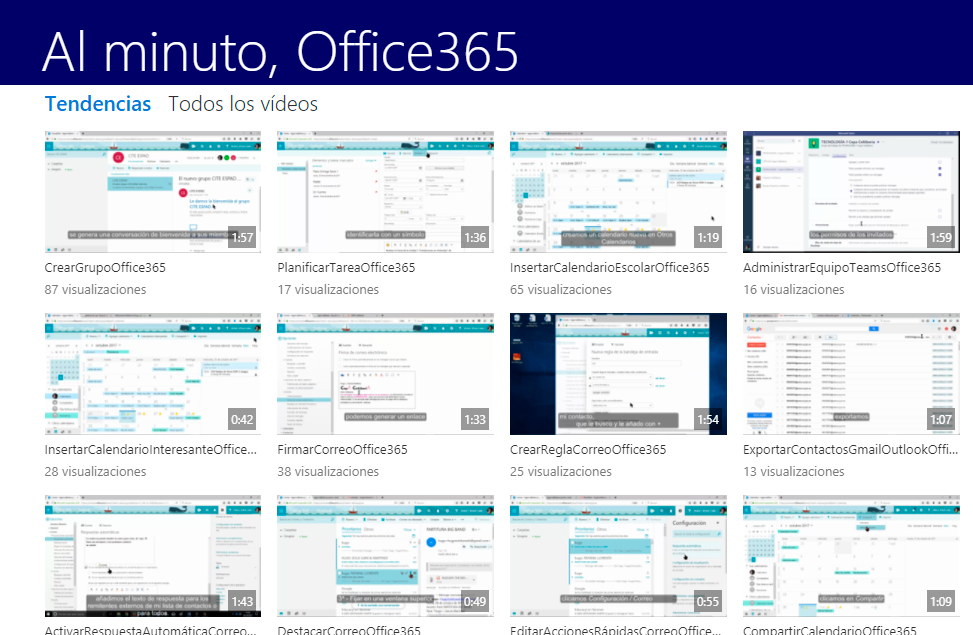Viewport: 973px width, 635px height.
Task: Click the 1:54 duration badge
Action: 708,420
